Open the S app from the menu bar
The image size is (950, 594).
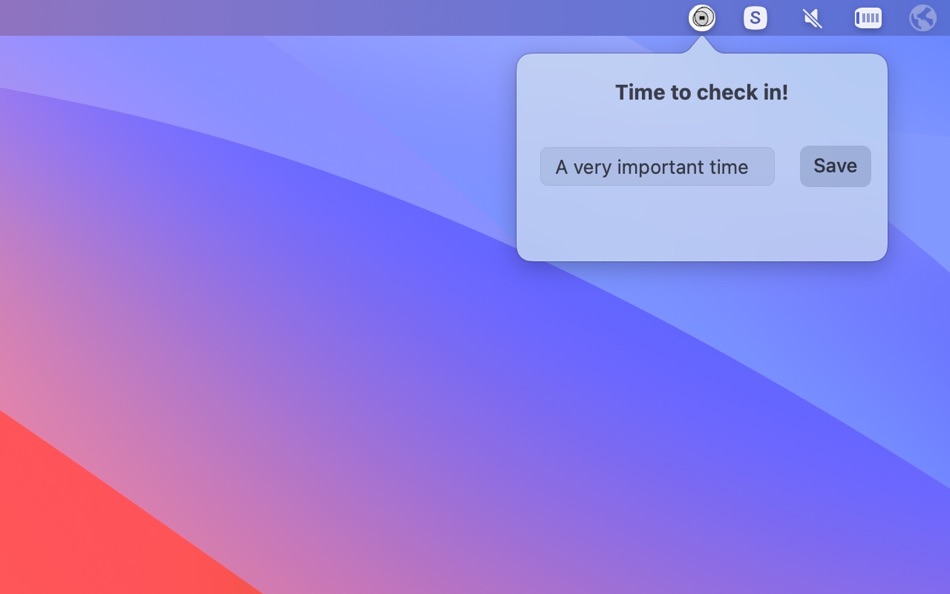pos(755,17)
